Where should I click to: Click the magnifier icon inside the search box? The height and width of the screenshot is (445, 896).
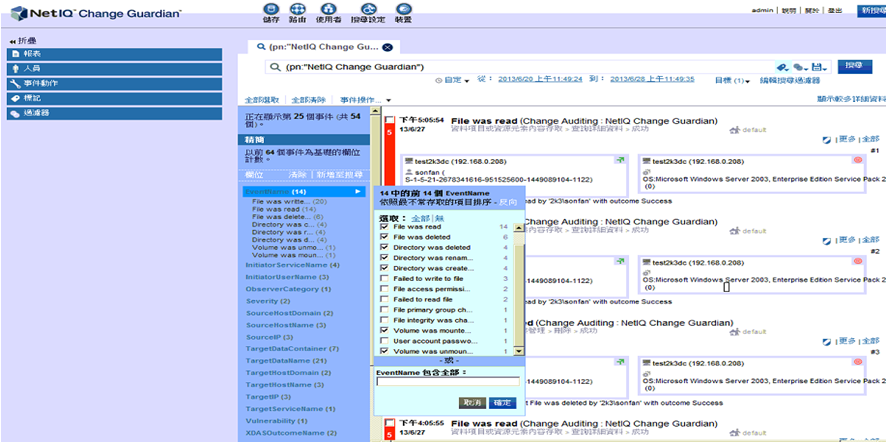(276, 67)
